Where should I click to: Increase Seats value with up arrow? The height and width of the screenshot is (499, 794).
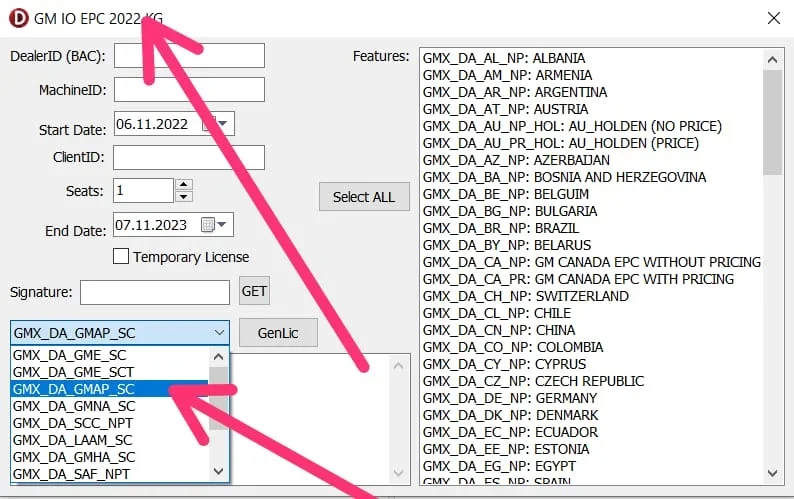coord(183,185)
